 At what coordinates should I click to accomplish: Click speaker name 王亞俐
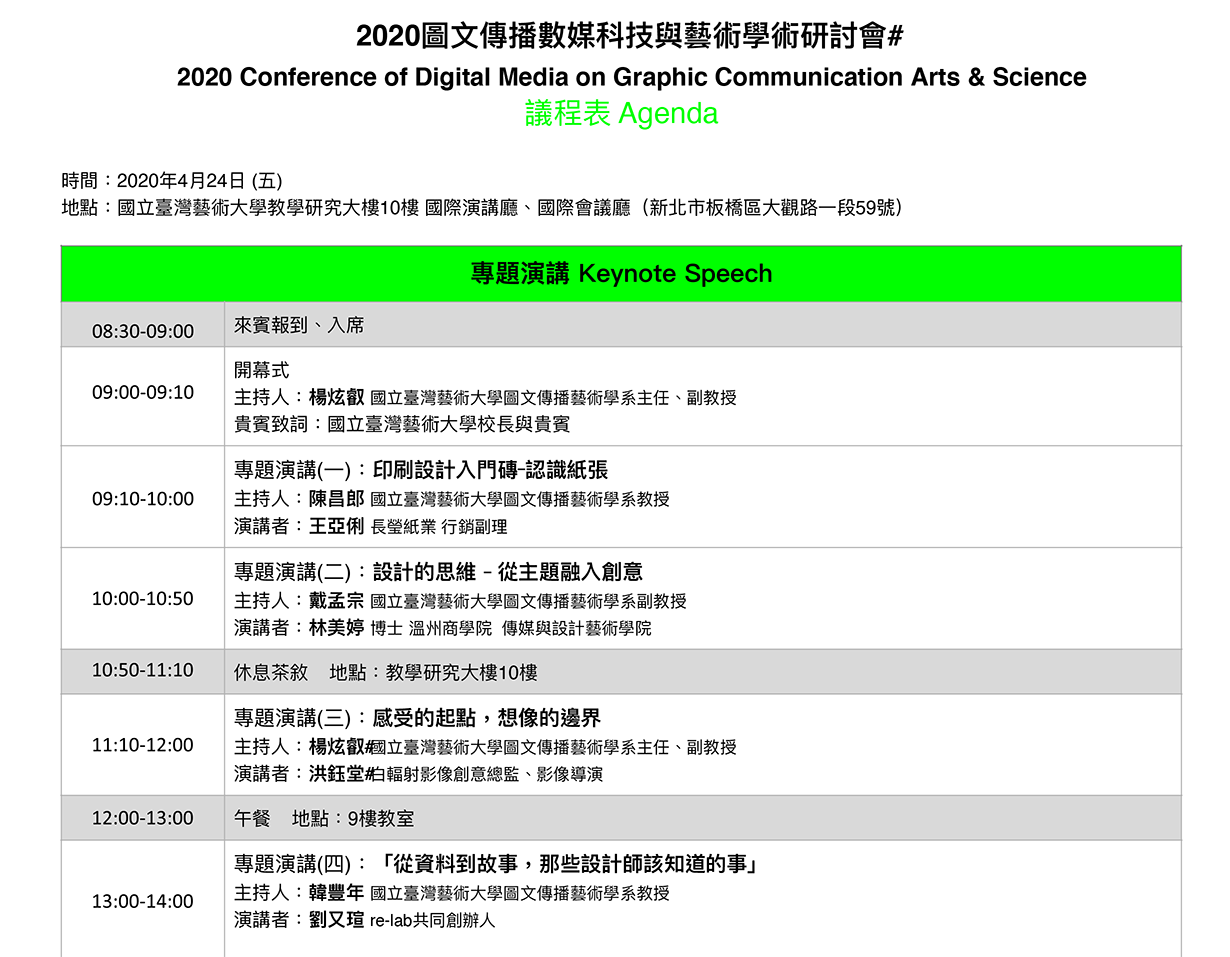tap(336, 526)
